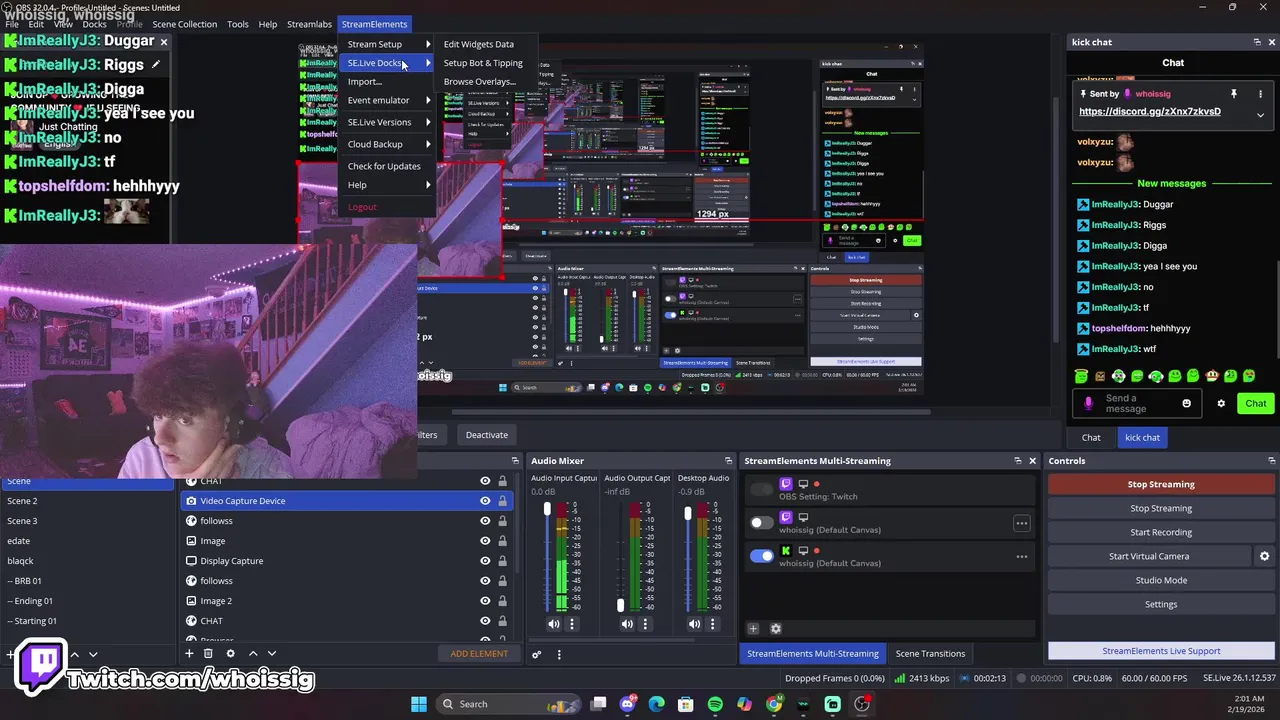Choose Edit Widgets Data
Image resolution: width=1280 pixels, height=720 pixels.
(x=484, y=44)
